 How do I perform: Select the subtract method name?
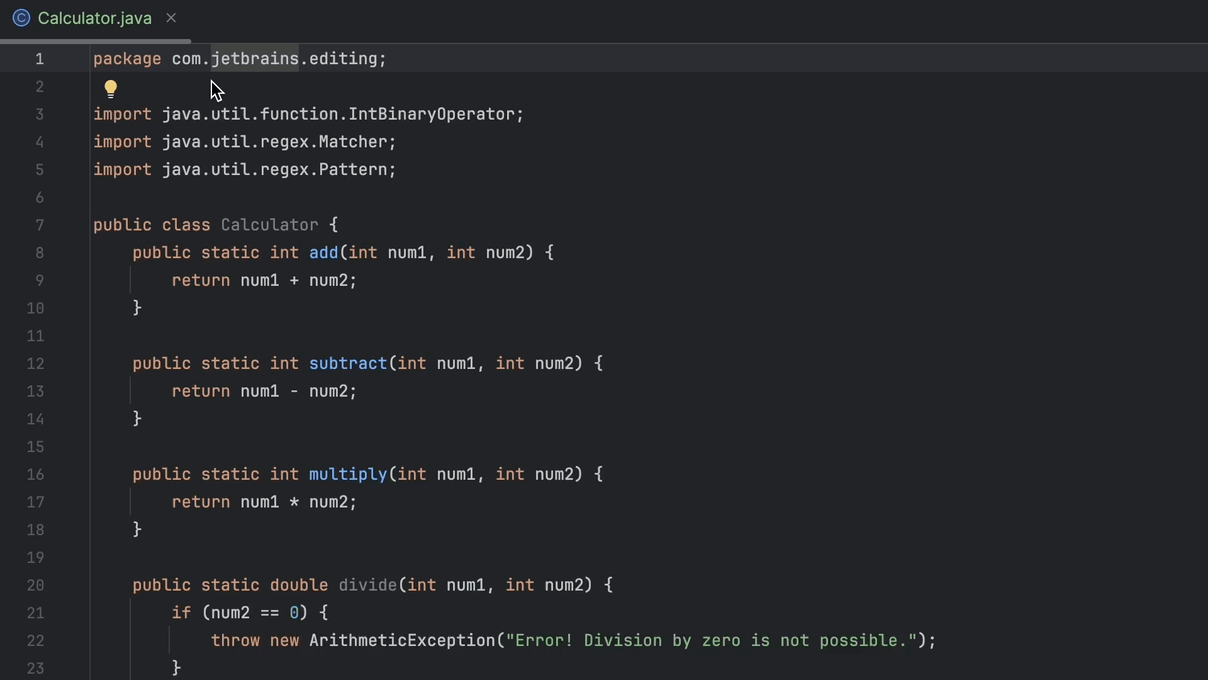[348, 363]
